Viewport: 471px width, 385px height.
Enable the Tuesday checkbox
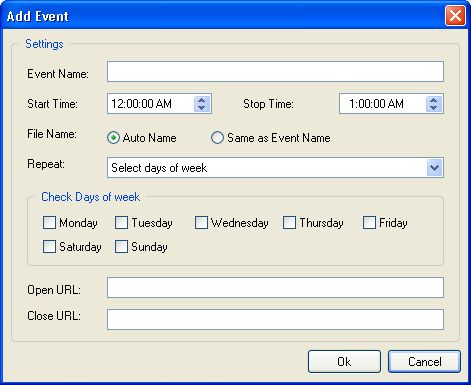tap(121, 223)
